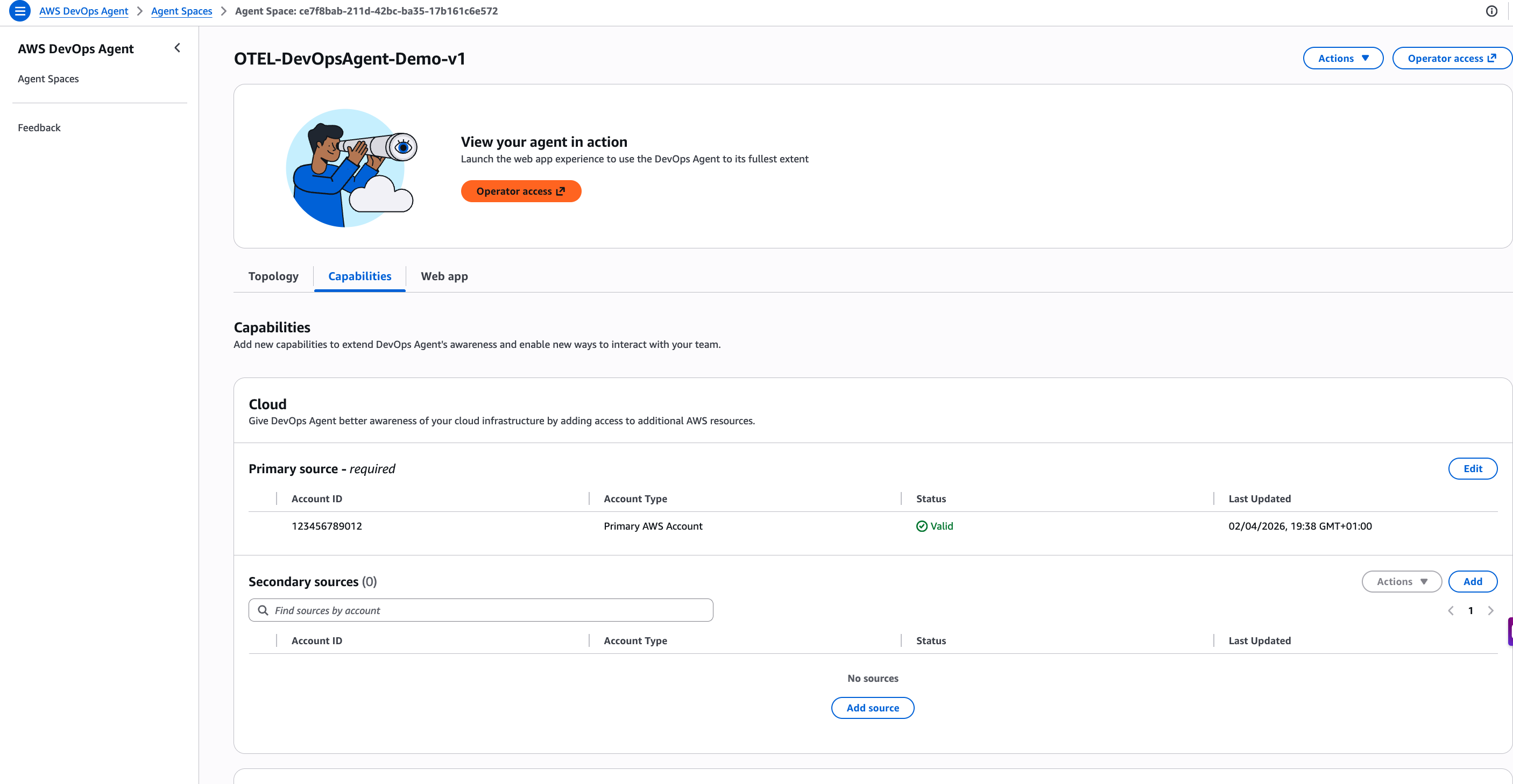Screen dimensions: 1513x784
Task: Click the previous page arrow for Secondary sources
Action: 1451,610
